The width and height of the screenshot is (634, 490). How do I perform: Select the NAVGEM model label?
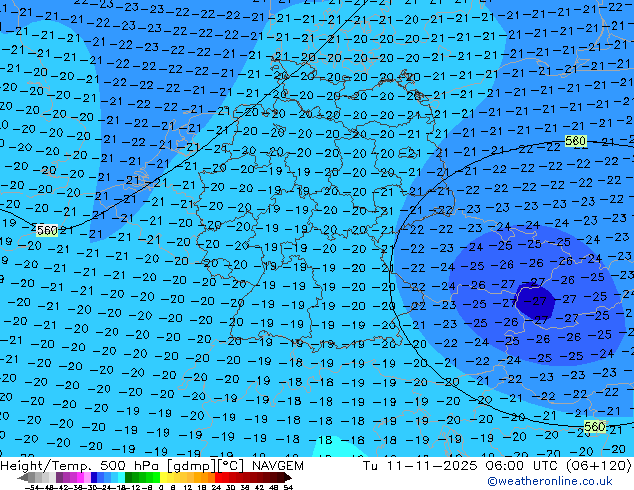tap(278, 466)
